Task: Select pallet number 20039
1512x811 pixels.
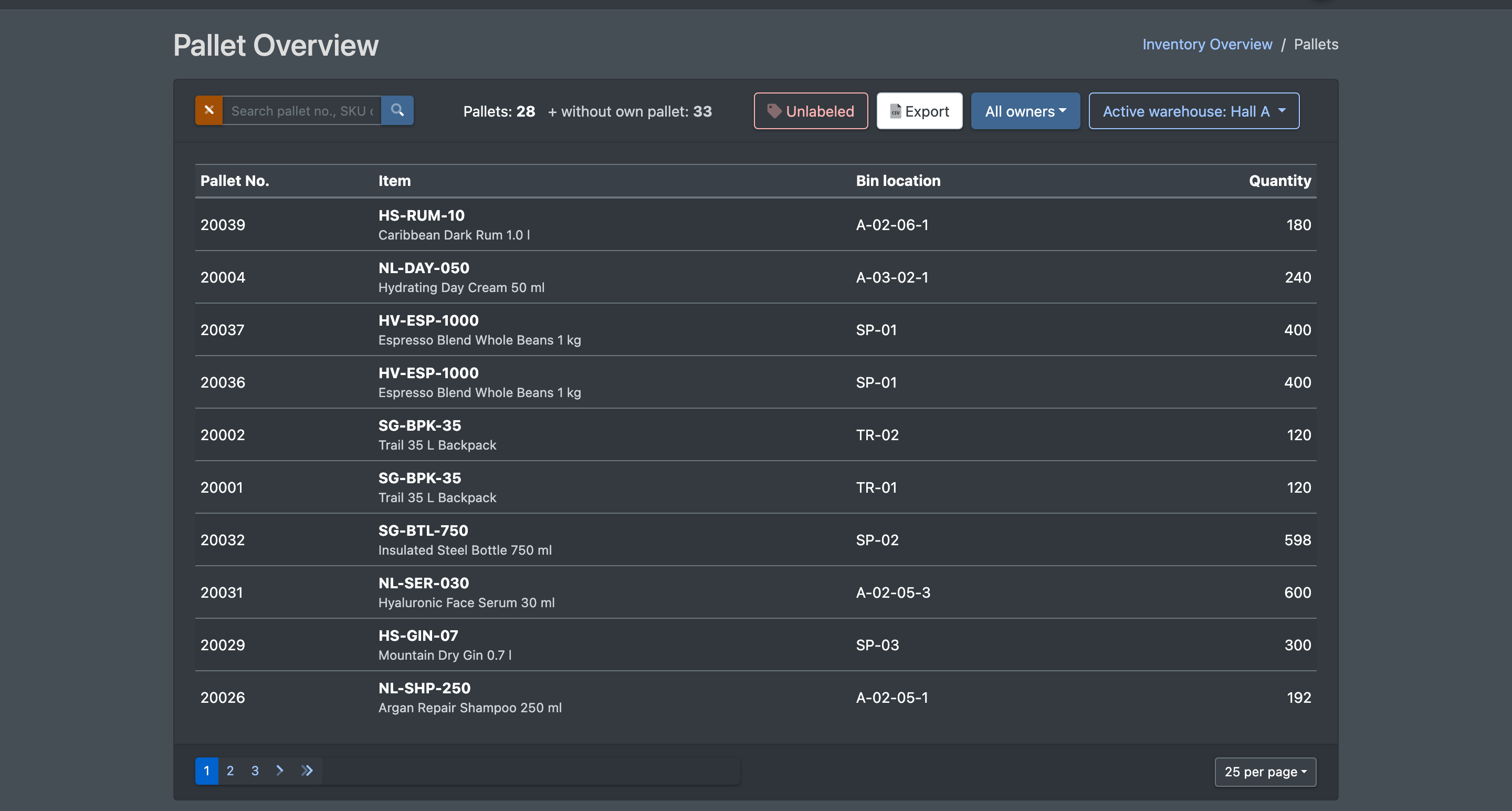Action: point(223,225)
